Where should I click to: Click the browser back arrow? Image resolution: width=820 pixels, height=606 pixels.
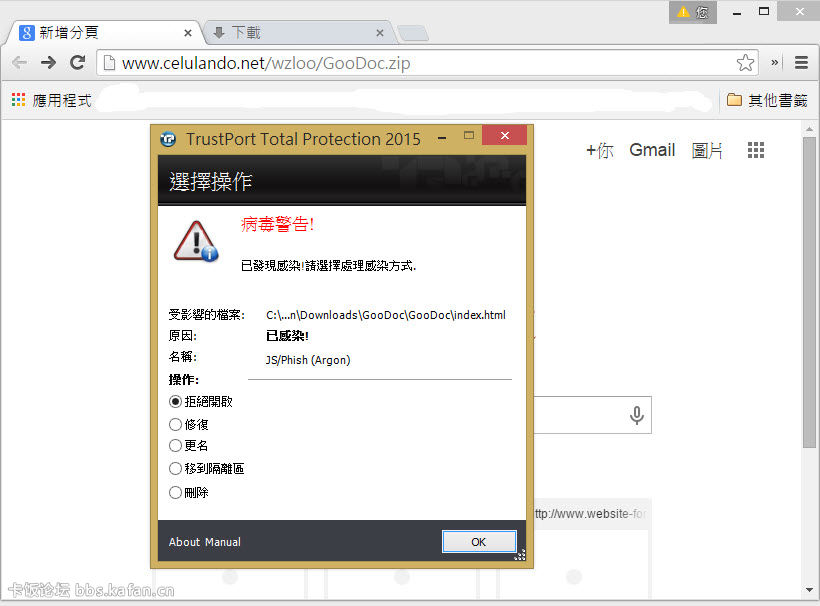pyautogui.click(x=19, y=63)
